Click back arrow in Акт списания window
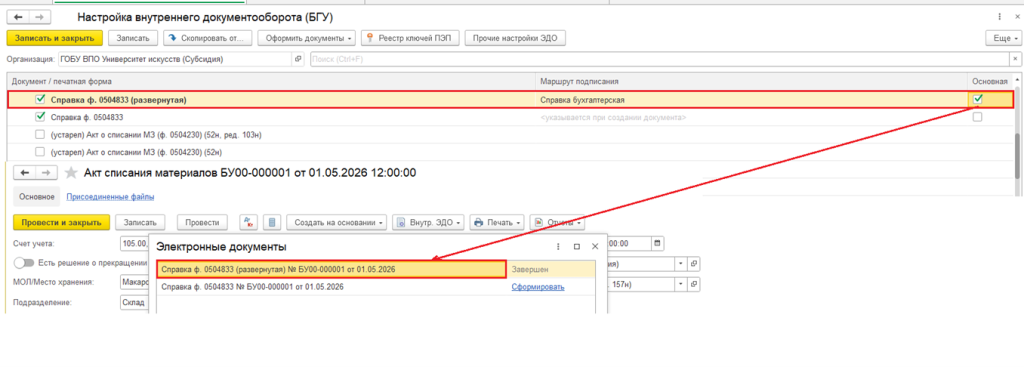The width and height of the screenshot is (1024, 367). [x=24, y=172]
